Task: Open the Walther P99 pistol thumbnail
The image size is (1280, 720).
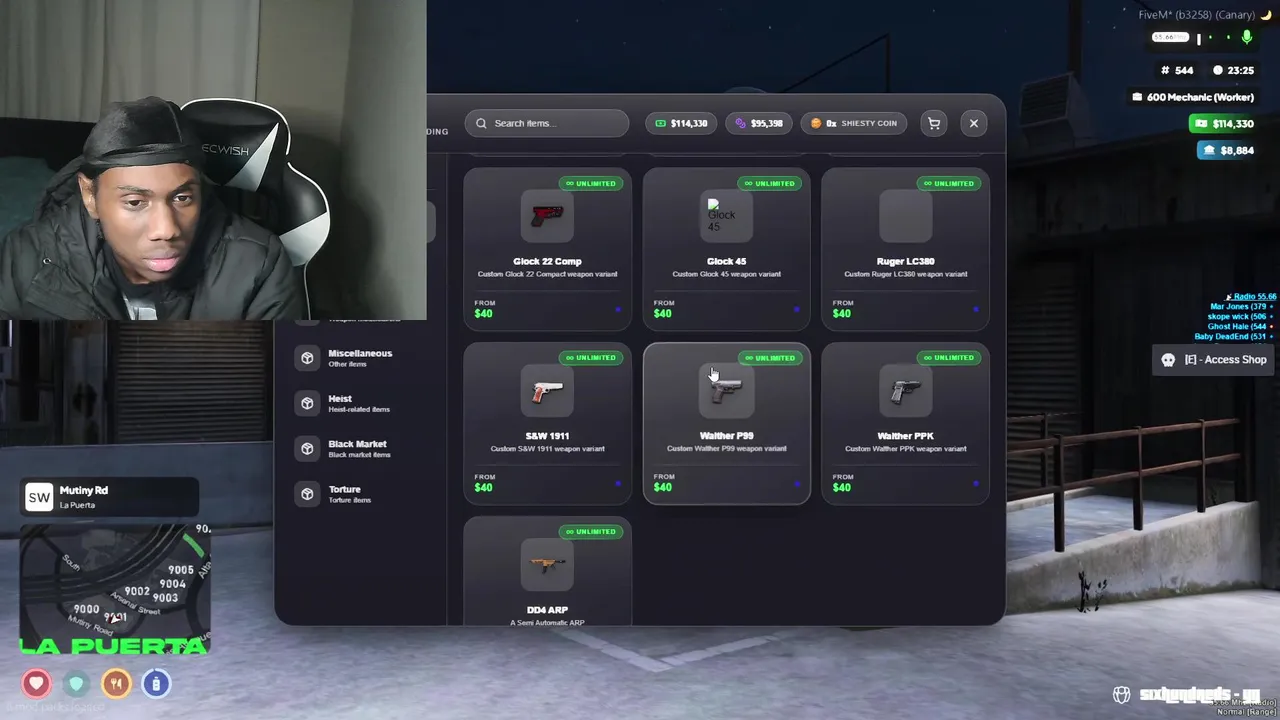Action: click(x=726, y=390)
